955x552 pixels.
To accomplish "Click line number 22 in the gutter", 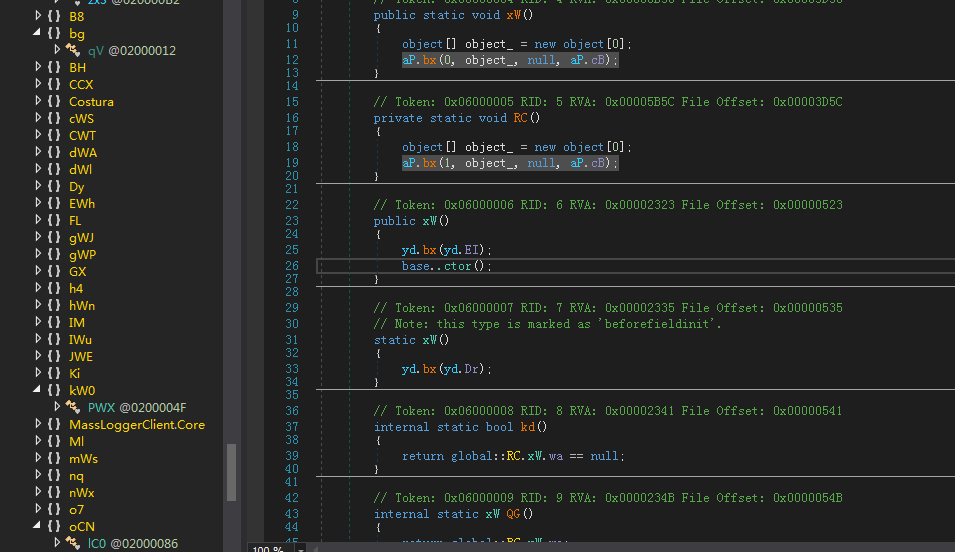I will 292,205.
